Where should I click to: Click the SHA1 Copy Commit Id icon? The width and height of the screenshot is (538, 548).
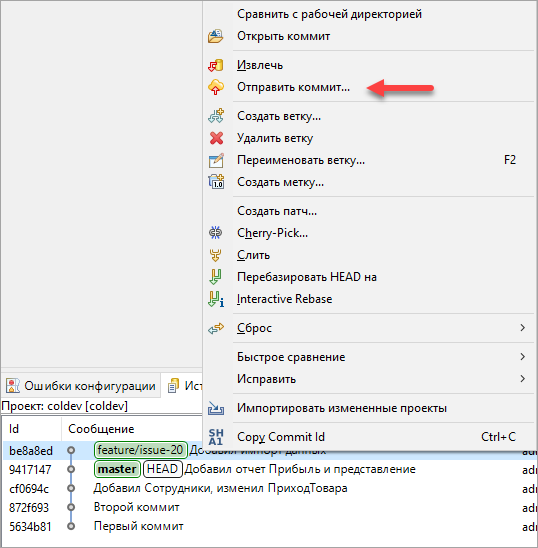[x=216, y=437]
